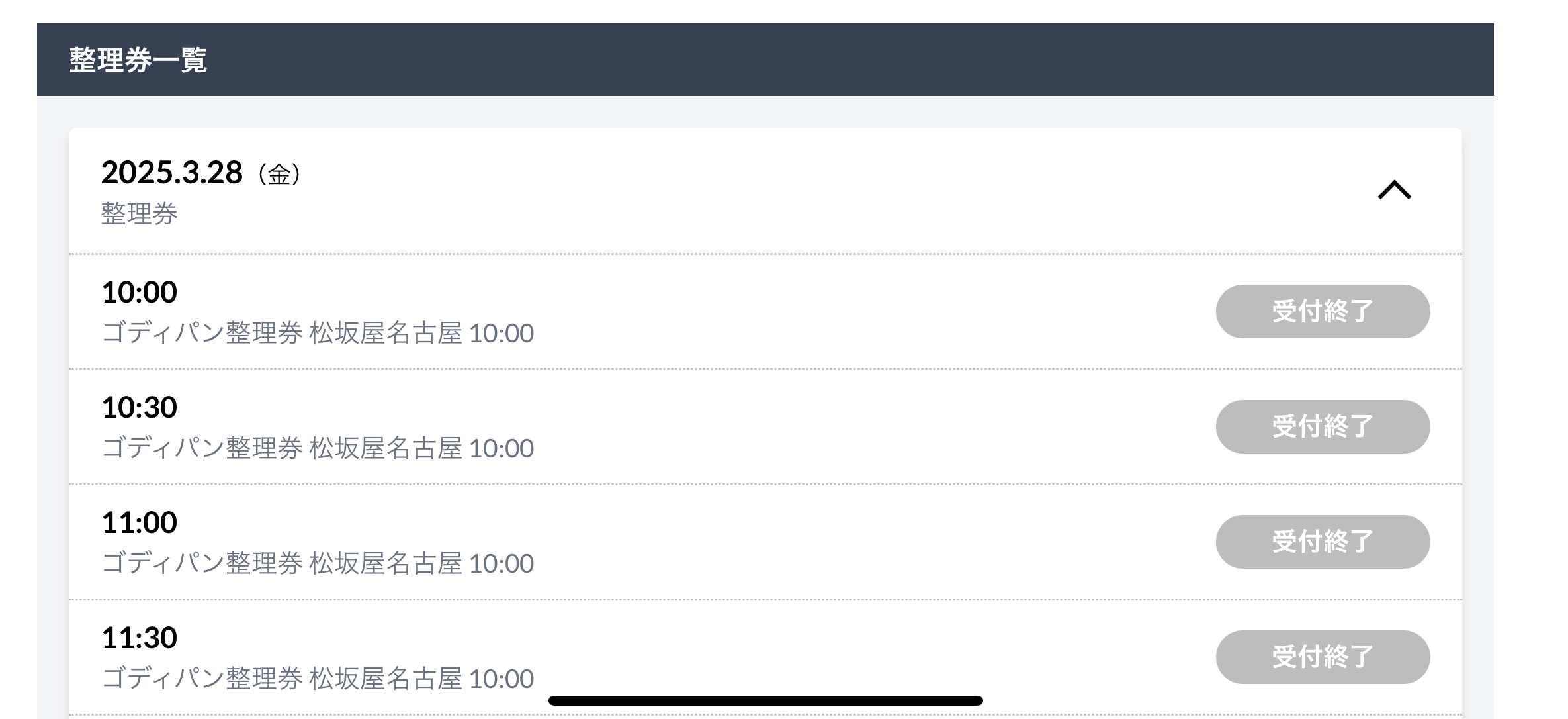
Task: Open ゴディパン整理券 description under 11:30 slot
Action: [x=318, y=679]
